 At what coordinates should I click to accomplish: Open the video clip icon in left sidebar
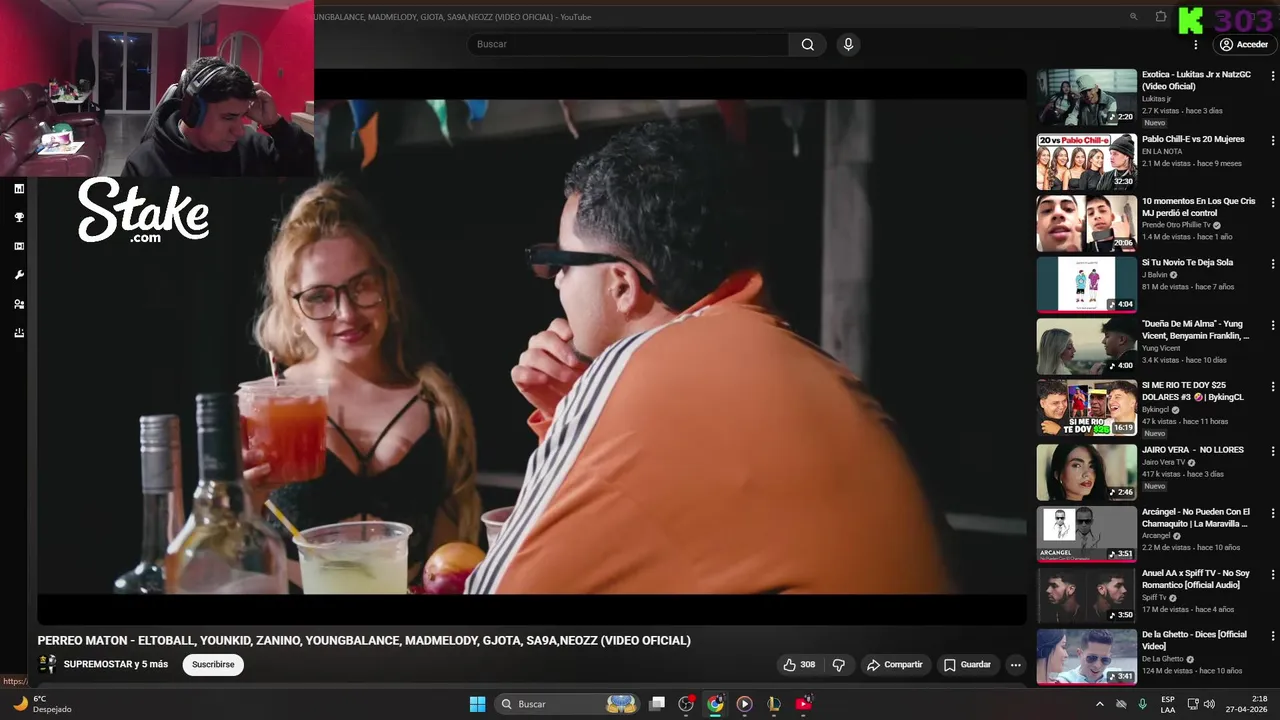pos(19,246)
